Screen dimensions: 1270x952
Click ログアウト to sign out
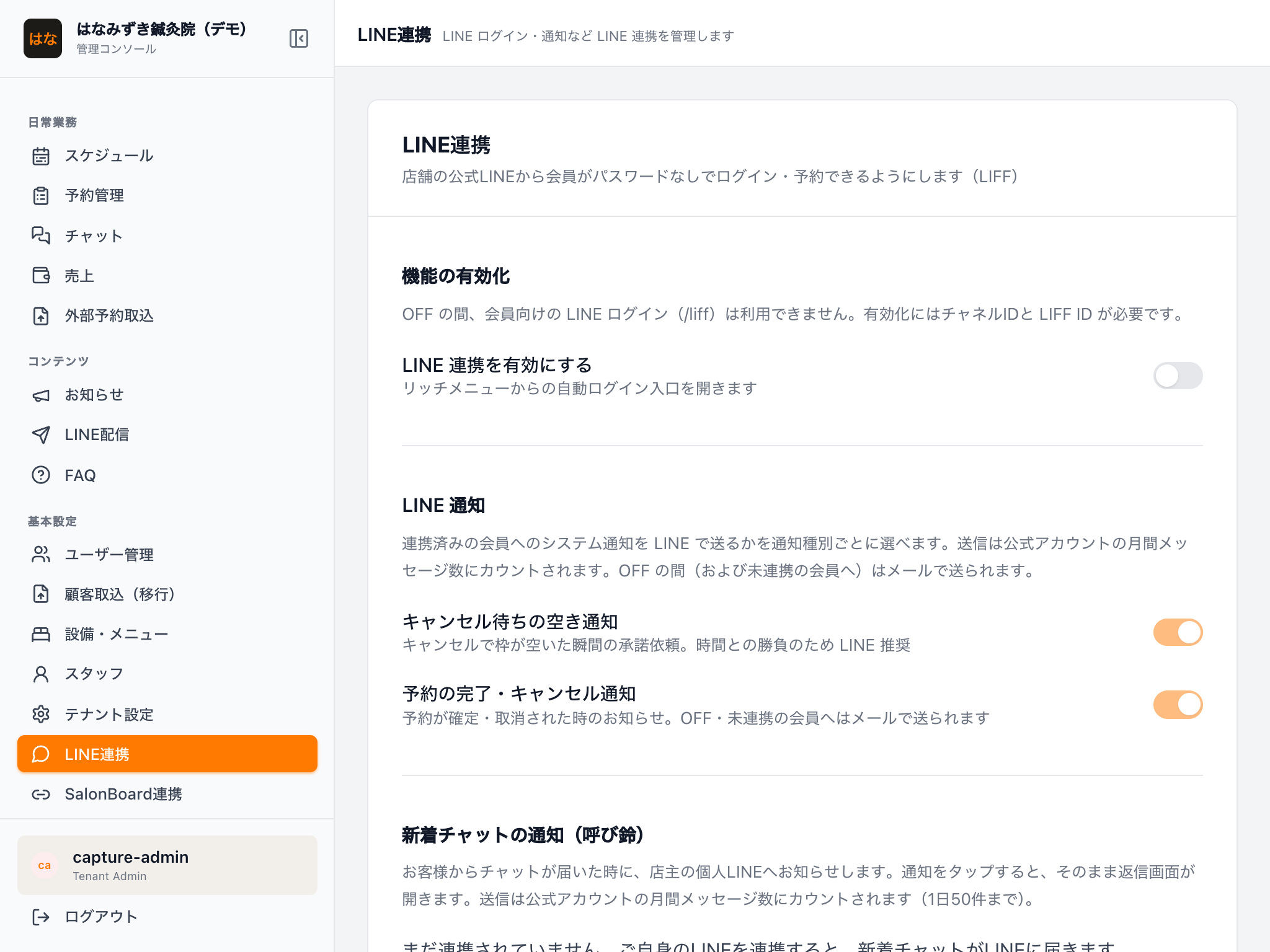pyautogui.click(x=167, y=917)
